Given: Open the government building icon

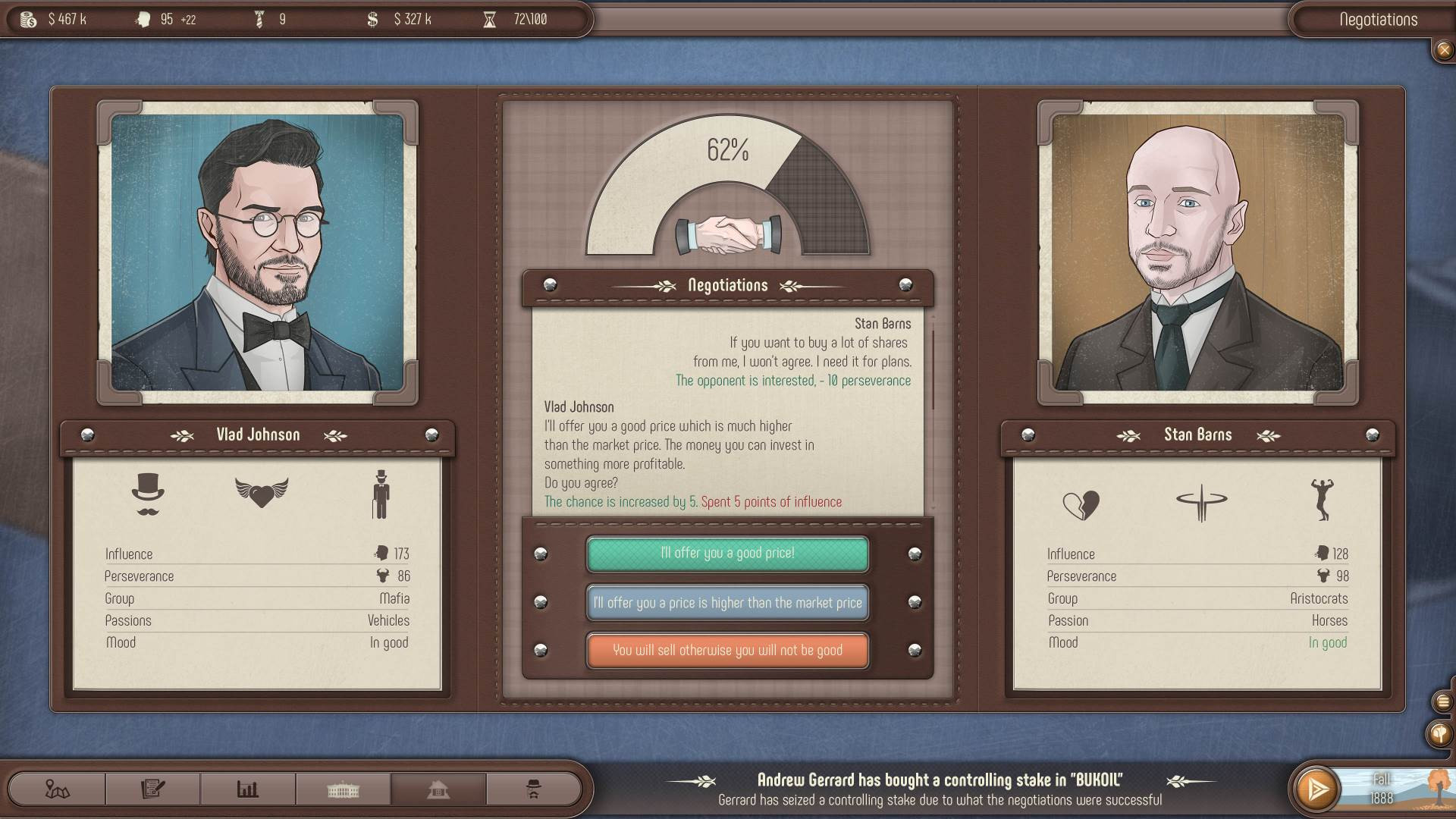Looking at the screenshot, I should (x=343, y=789).
